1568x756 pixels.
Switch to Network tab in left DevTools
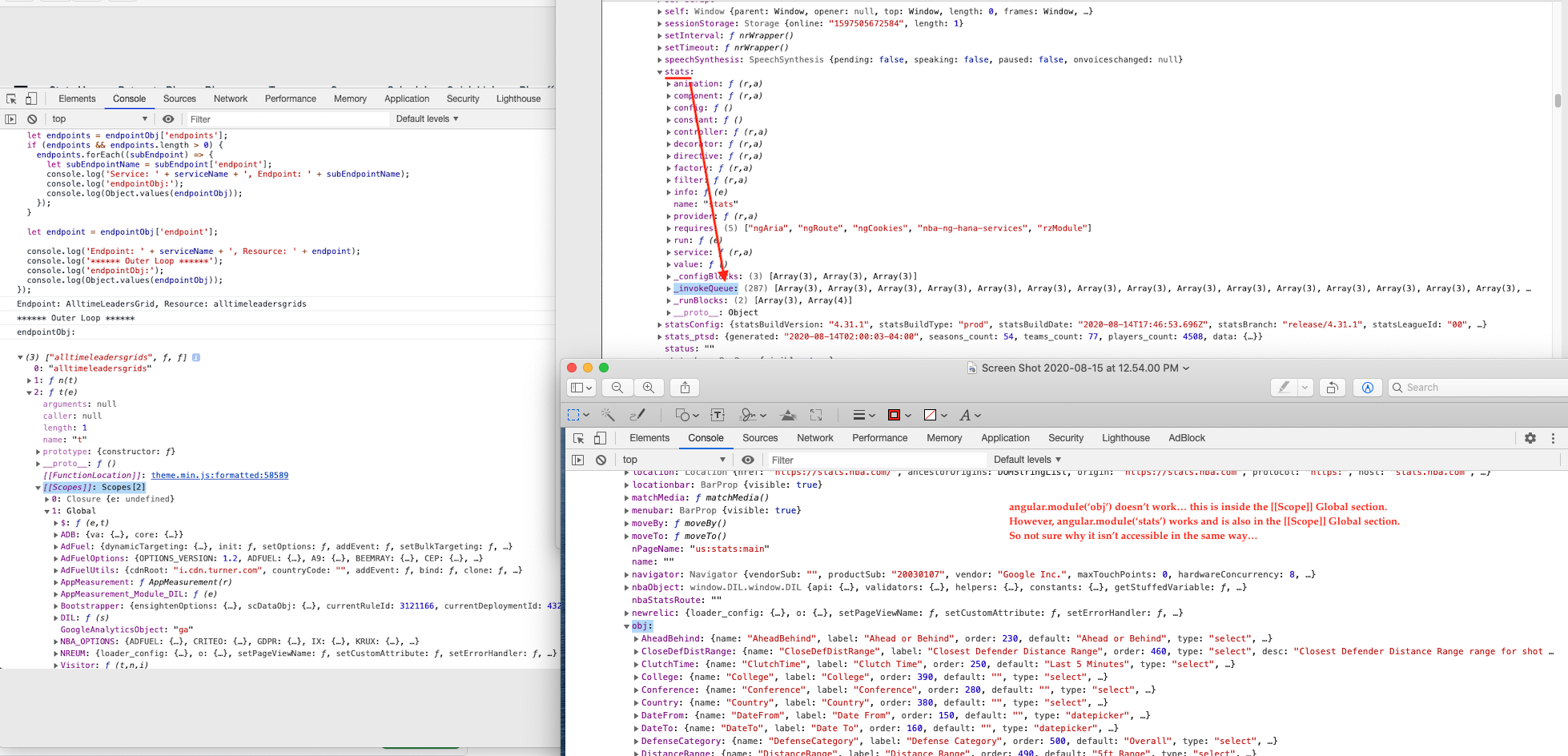(231, 99)
